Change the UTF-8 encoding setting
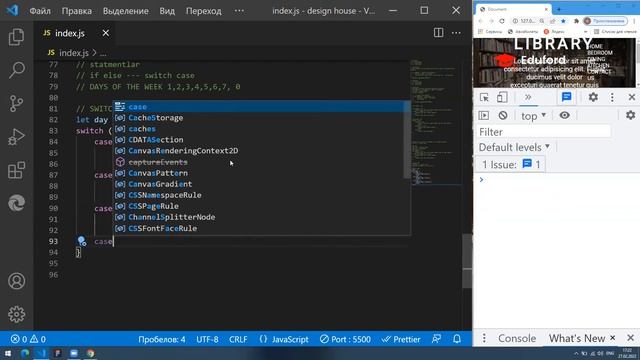 point(207,339)
